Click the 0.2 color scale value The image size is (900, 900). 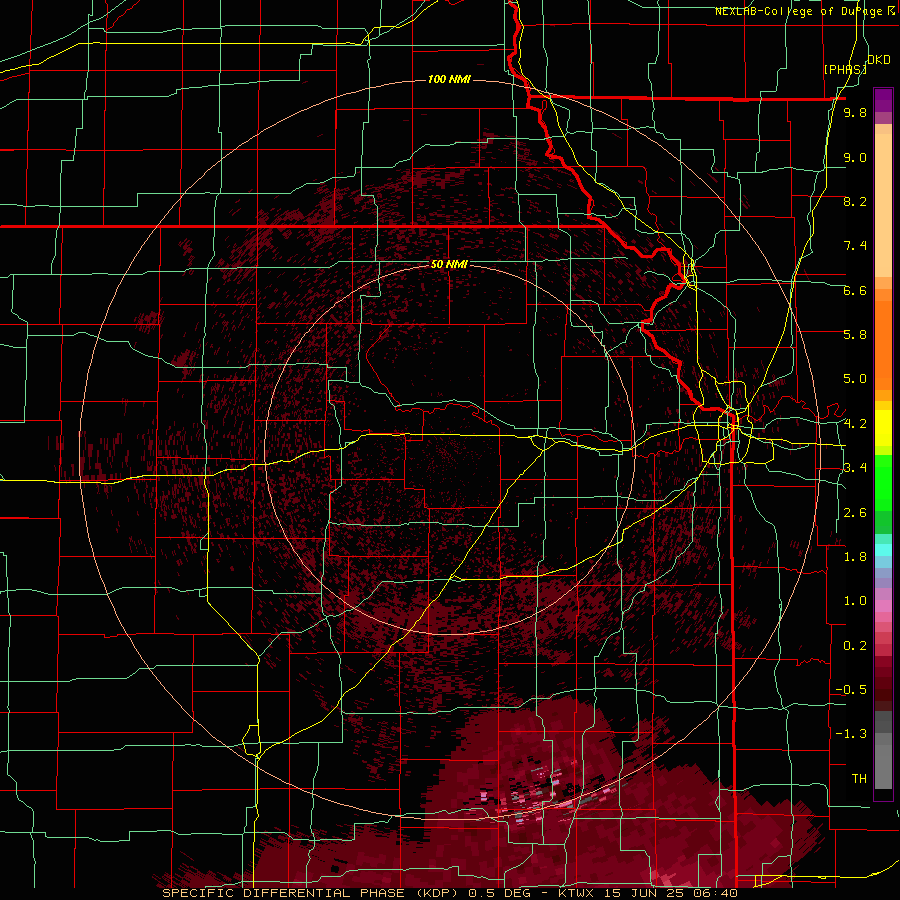coord(855,646)
